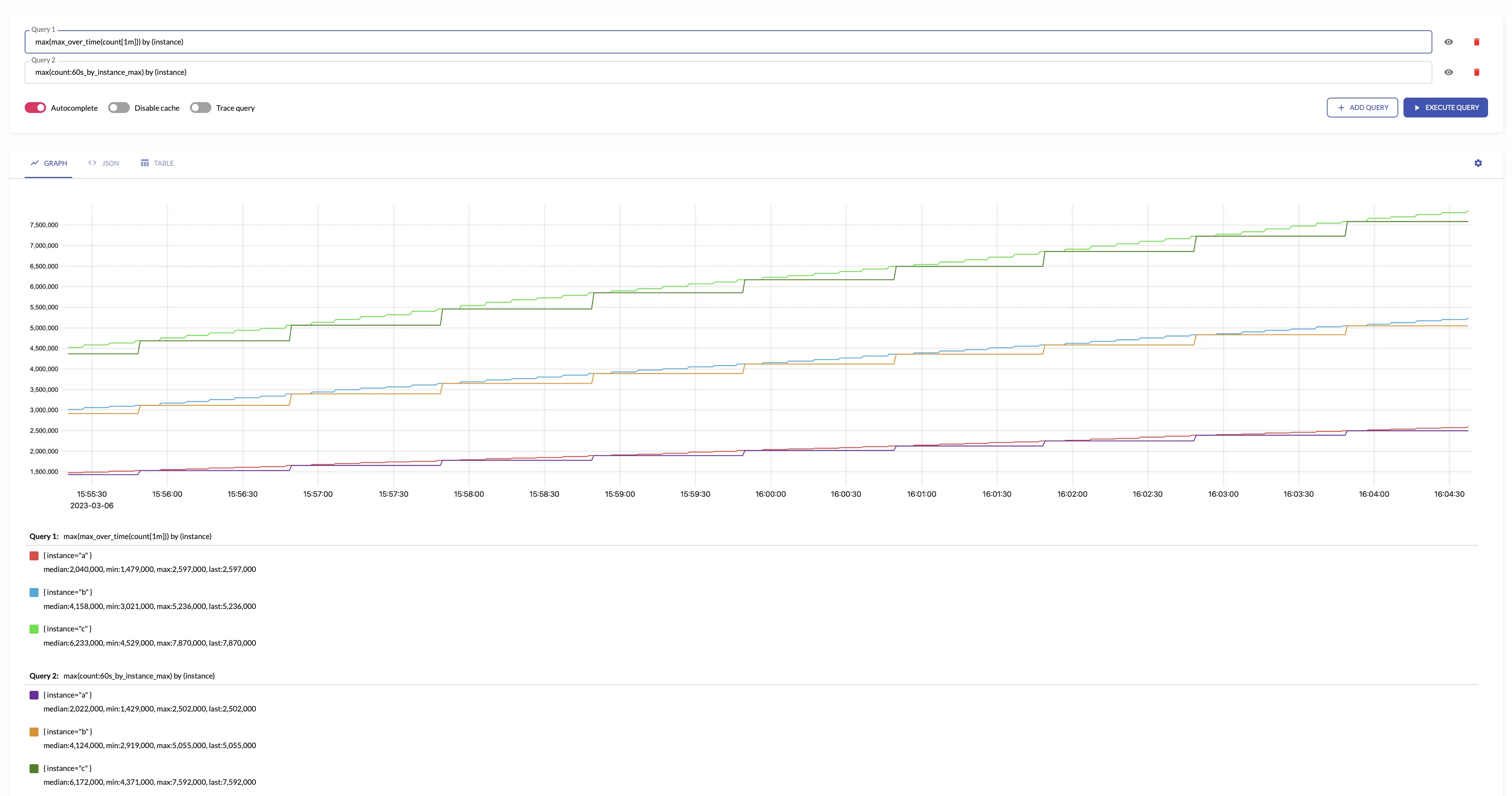Delete Query 1 with red trash icon
This screenshot has height=796, width=1512.
(x=1476, y=42)
